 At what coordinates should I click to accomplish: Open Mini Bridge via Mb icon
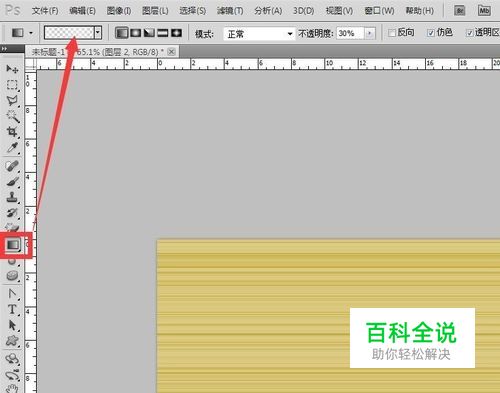(x=484, y=11)
